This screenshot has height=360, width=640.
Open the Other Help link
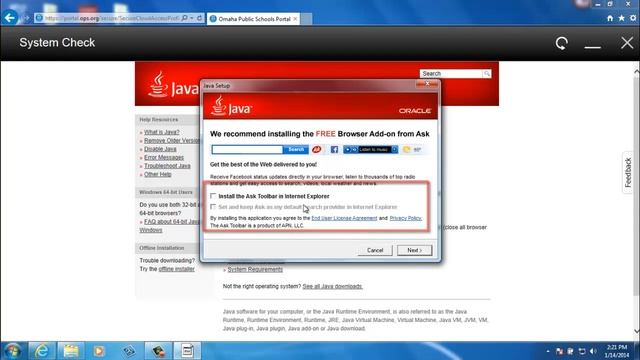[x=158, y=174]
